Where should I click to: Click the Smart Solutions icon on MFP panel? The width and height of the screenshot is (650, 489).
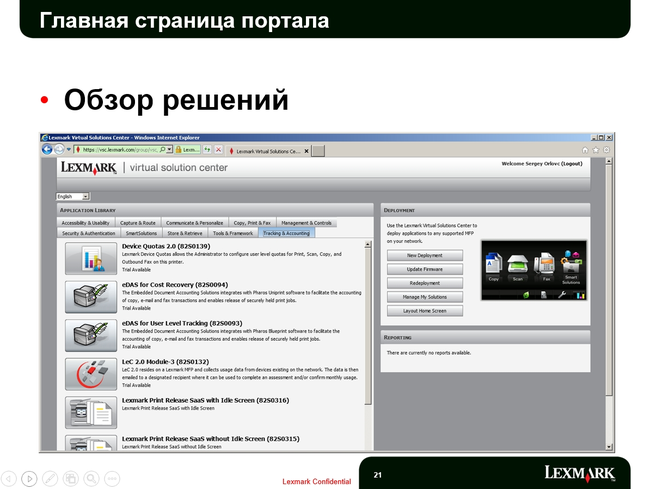click(x=571, y=266)
